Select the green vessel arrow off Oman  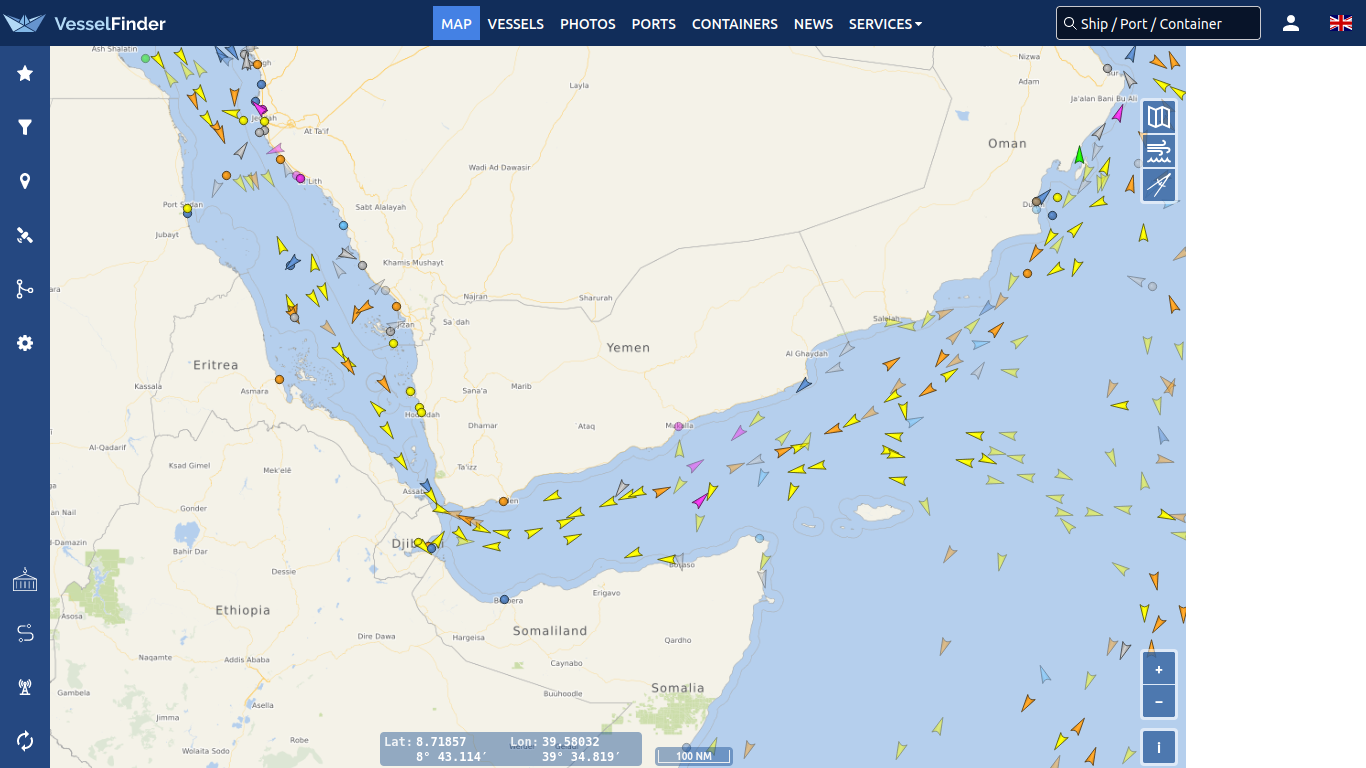click(x=1079, y=155)
